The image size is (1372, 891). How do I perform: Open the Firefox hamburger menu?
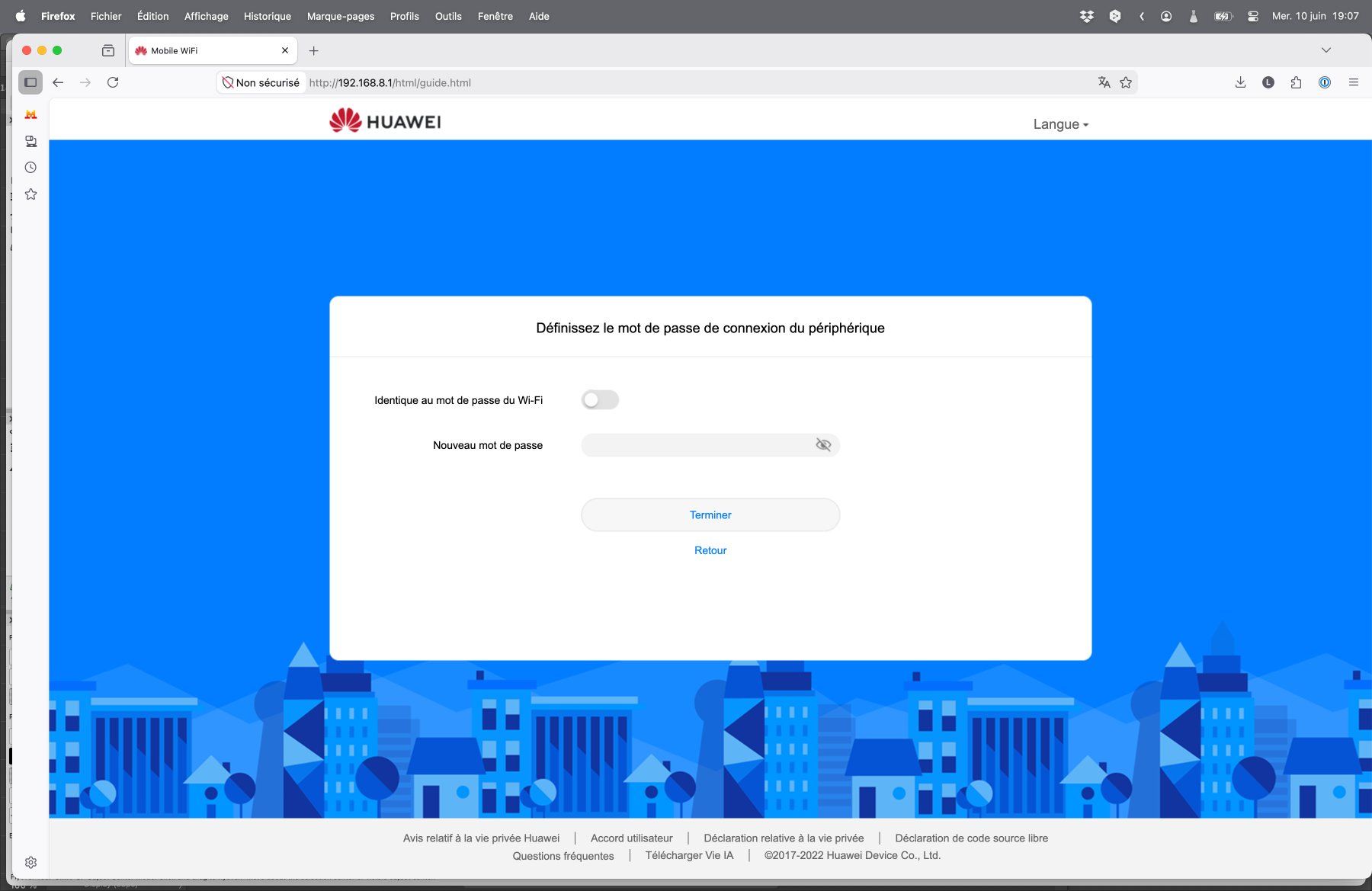pos(1354,82)
